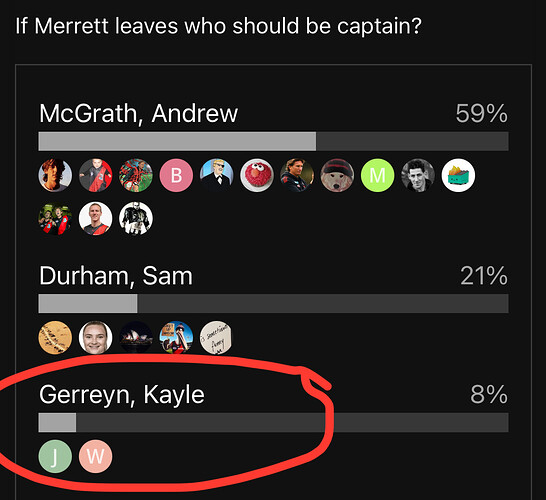Click the black-and-white portrait avatar
The image size is (546, 500).
418,175
